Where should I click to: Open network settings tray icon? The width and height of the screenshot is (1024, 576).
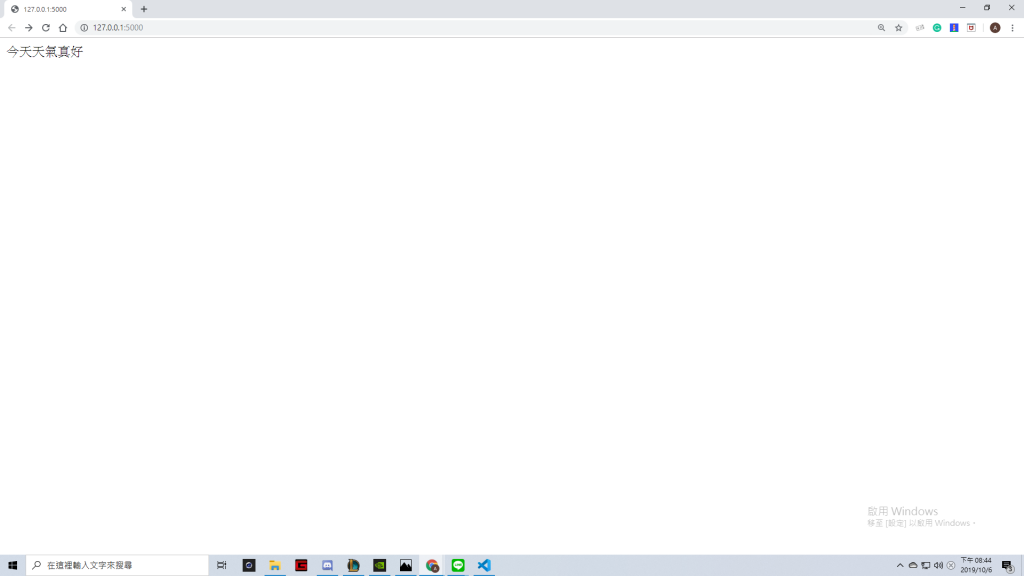pyautogui.click(x=926, y=565)
